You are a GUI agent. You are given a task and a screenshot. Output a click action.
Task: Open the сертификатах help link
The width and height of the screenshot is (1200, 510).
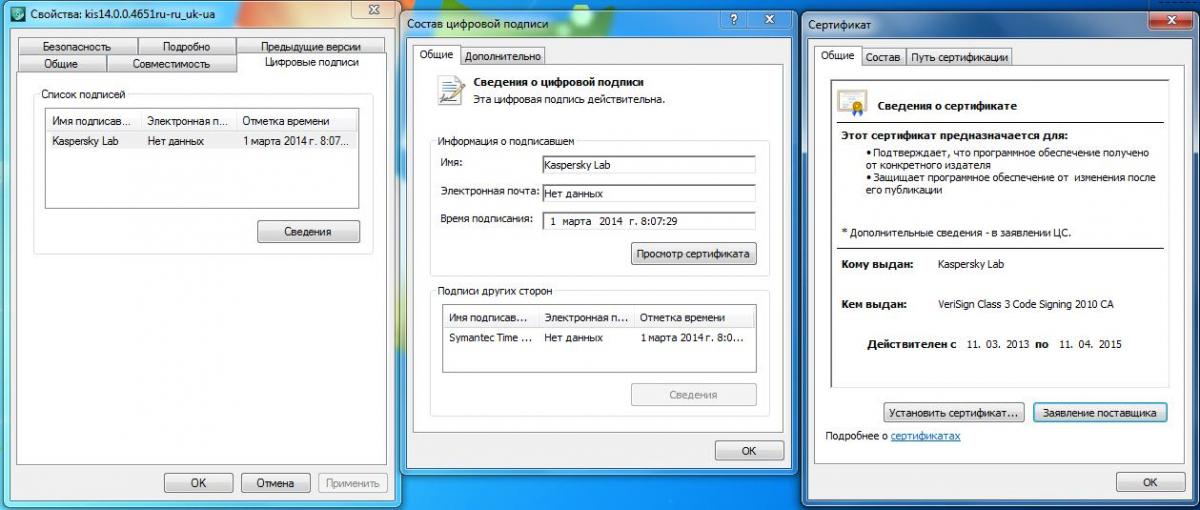[925, 437]
